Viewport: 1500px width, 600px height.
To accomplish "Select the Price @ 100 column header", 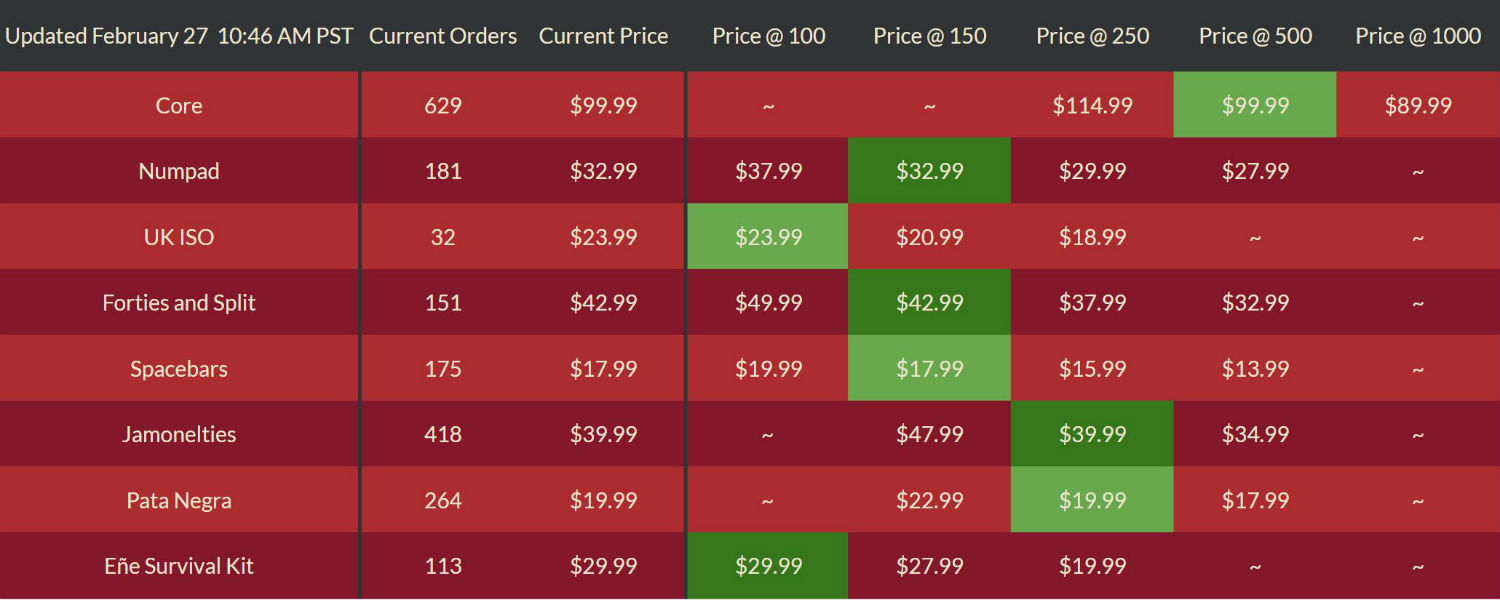I will click(769, 36).
